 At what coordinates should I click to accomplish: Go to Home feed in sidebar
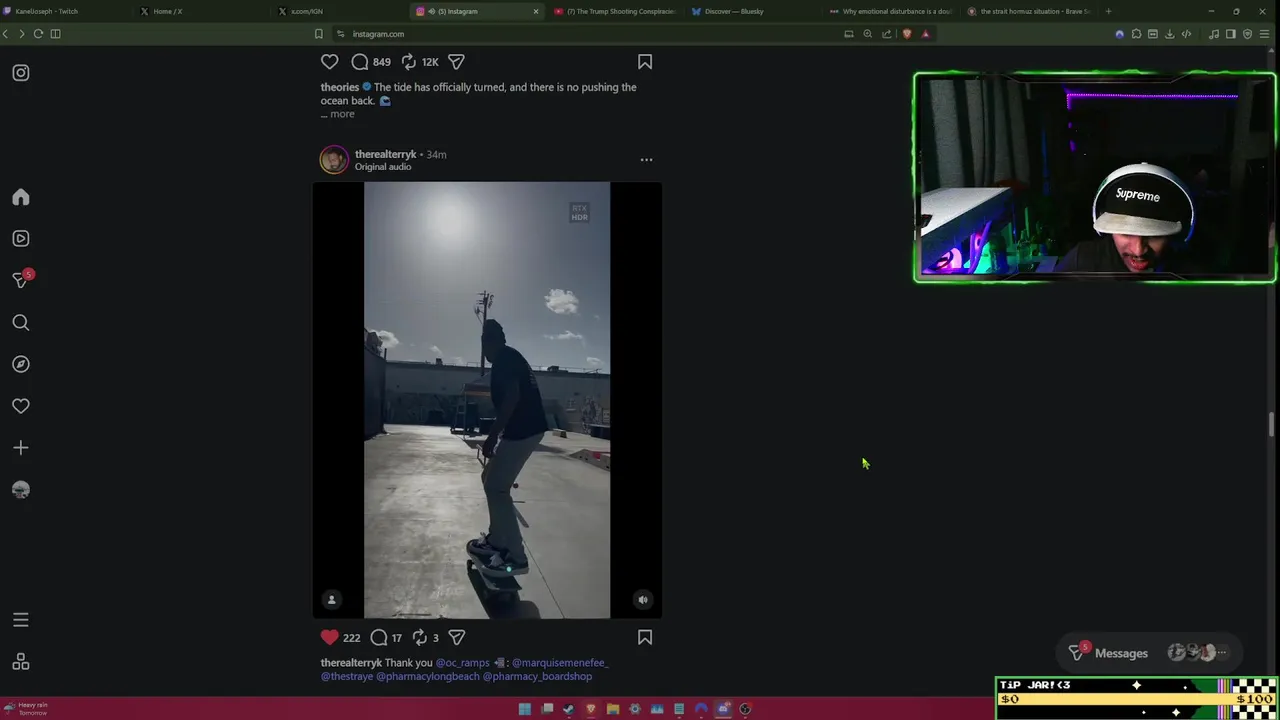click(x=21, y=197)
